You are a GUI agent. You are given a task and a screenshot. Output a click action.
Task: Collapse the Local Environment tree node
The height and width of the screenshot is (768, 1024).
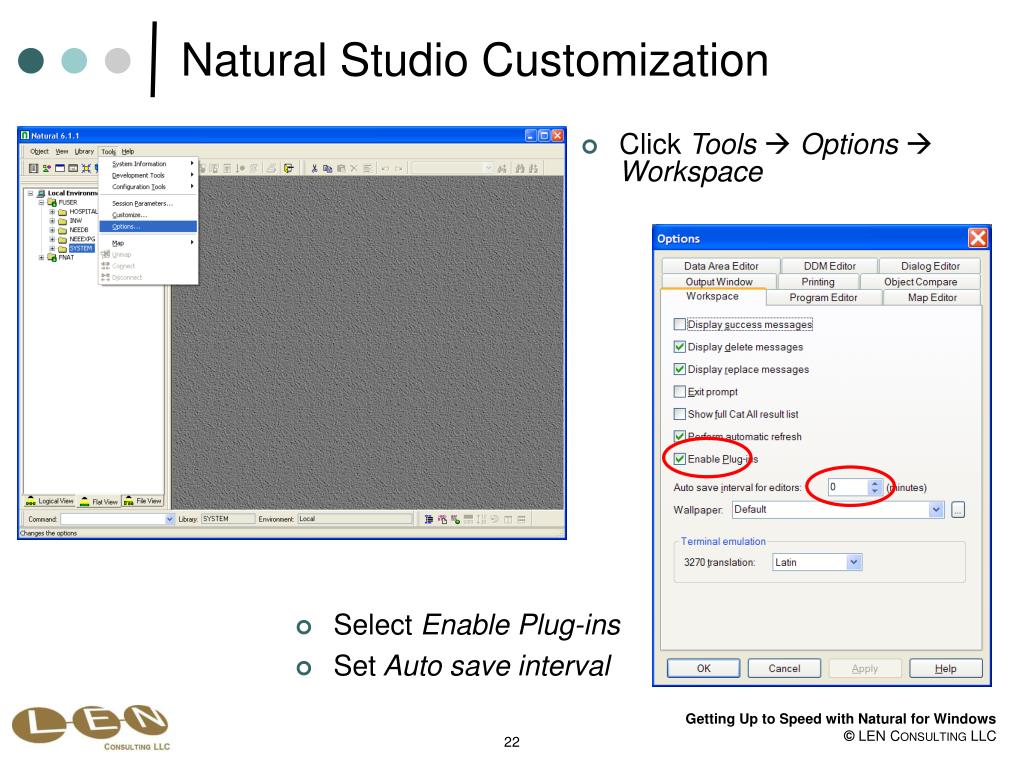[x=30, y=193]
